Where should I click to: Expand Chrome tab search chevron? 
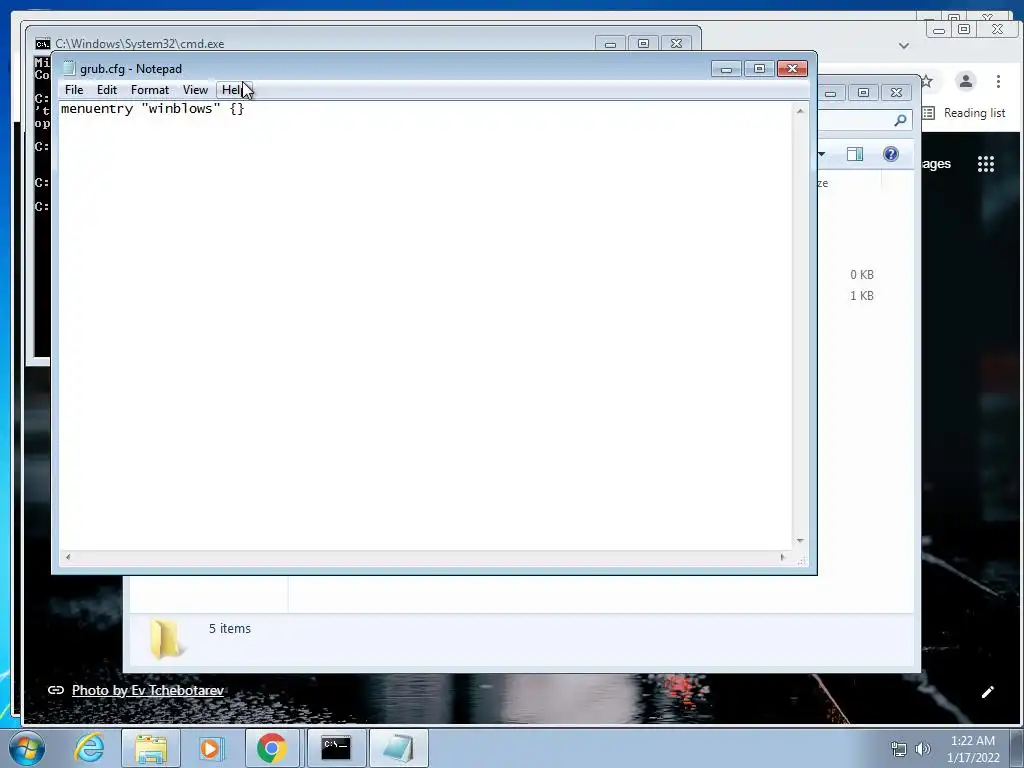click(x=904, y=46)
